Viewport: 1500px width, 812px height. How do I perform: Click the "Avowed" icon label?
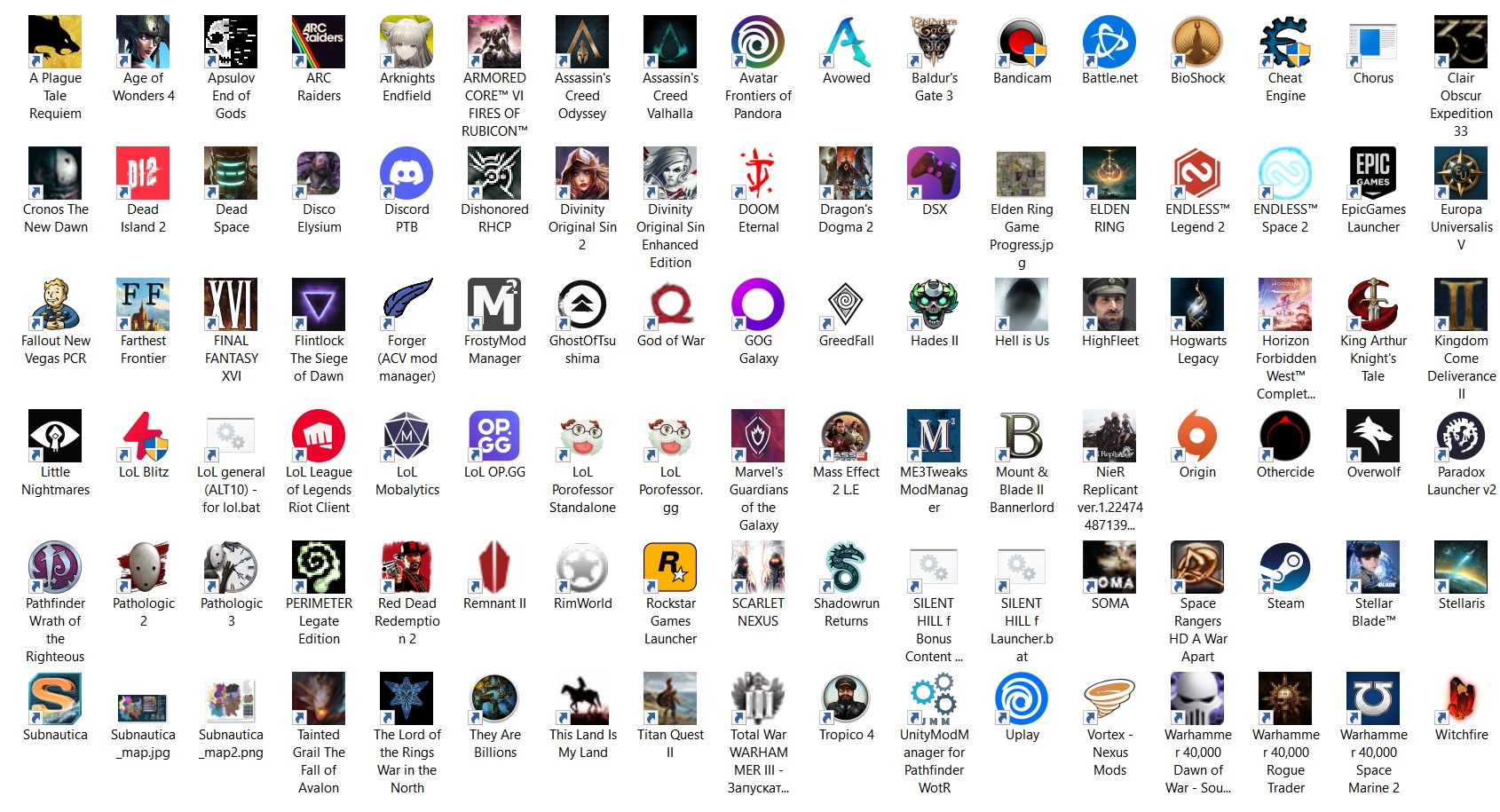coord(846,78)
